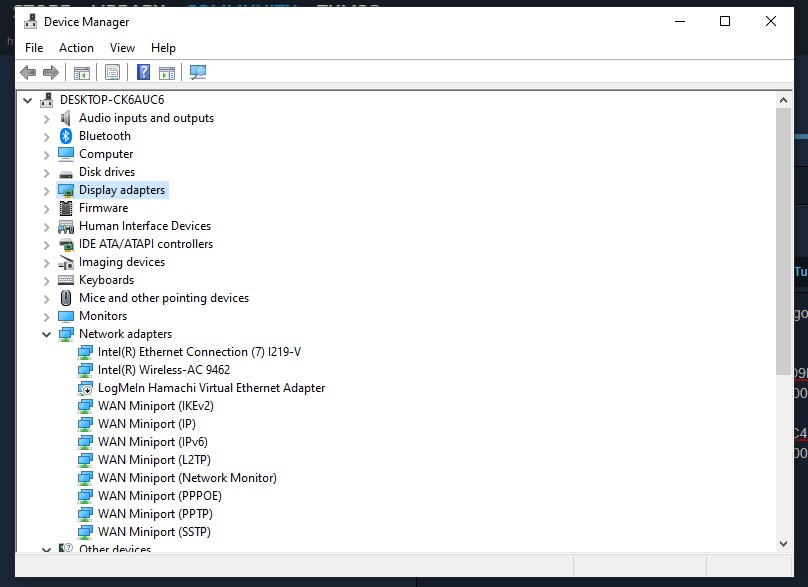Image resolution: width=808 pixels, height=587 pixels.
Task: Open the File menu
Action: tap(34, 48)
